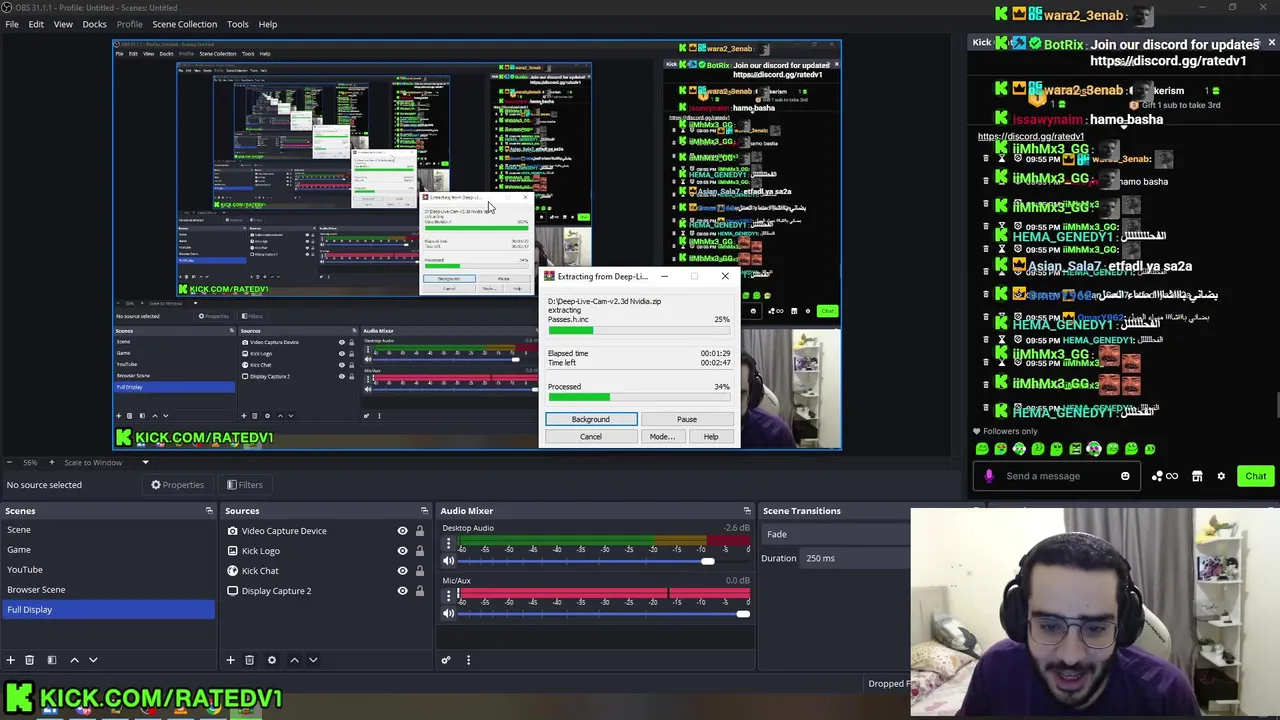The height and width of the screenshot is (720, 1280).
Task: Lock the Kick Chat source
Action: (420, 571)
